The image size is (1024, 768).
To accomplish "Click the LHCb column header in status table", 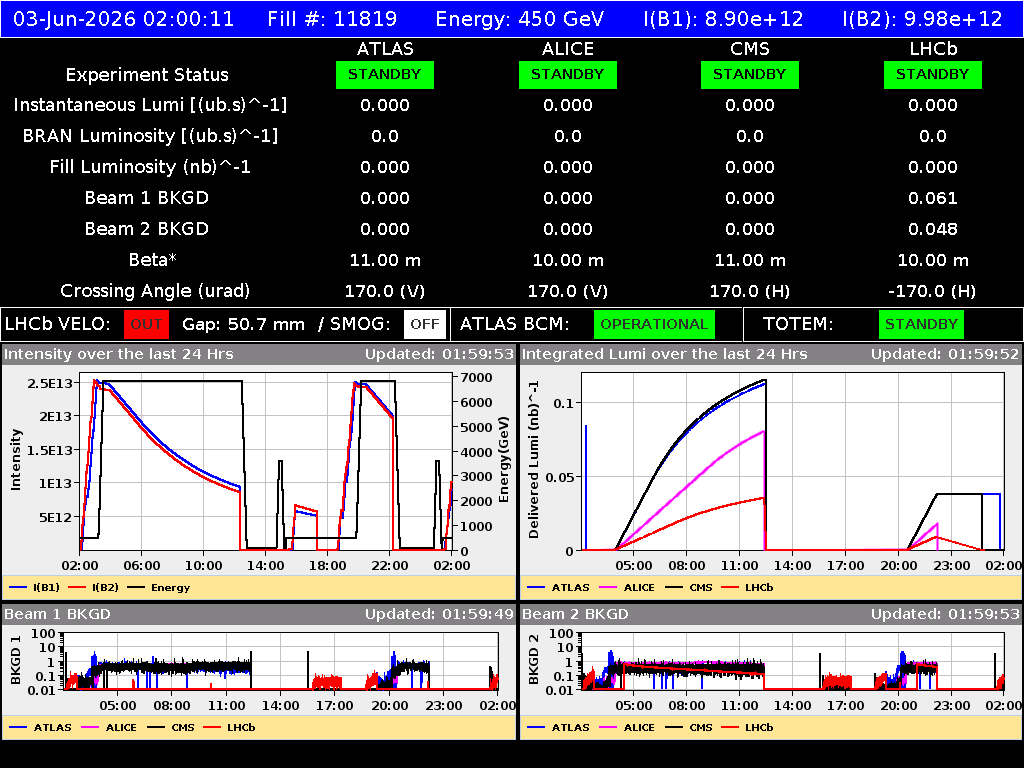I will click(x=933, y=49).
